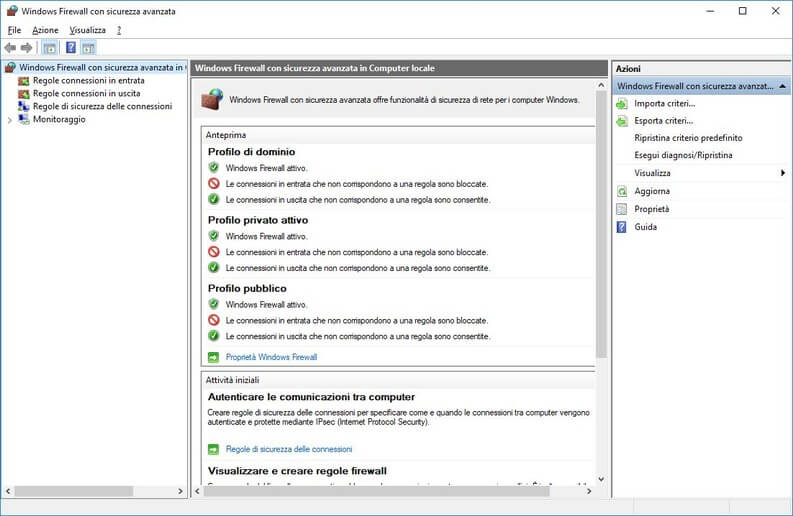Collapse the Azioni section header arrow

(782, 87)
